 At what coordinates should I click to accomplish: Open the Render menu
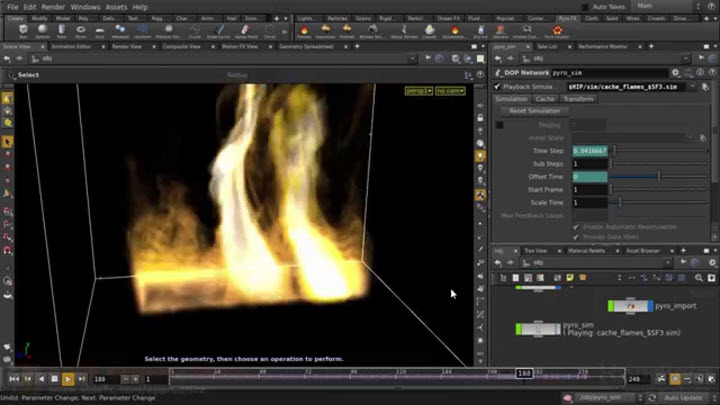tap(54, 6)
